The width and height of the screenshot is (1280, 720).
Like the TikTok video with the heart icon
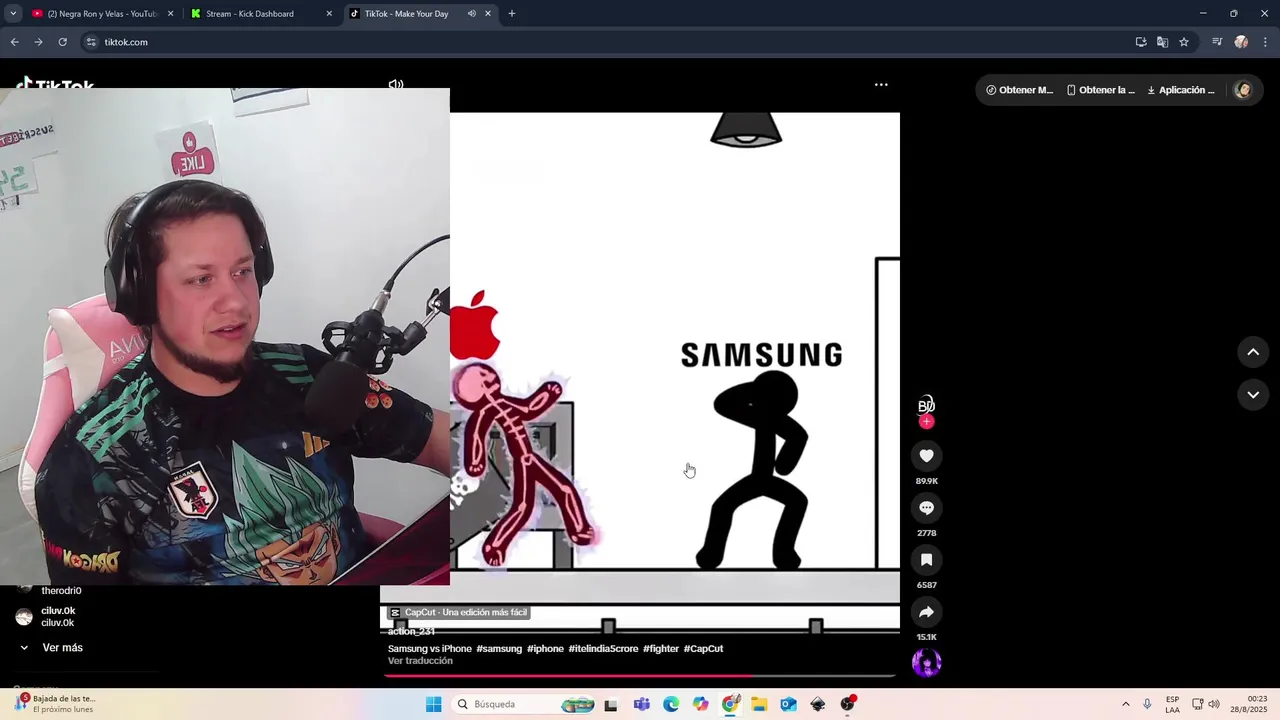(x=926, y=456)
